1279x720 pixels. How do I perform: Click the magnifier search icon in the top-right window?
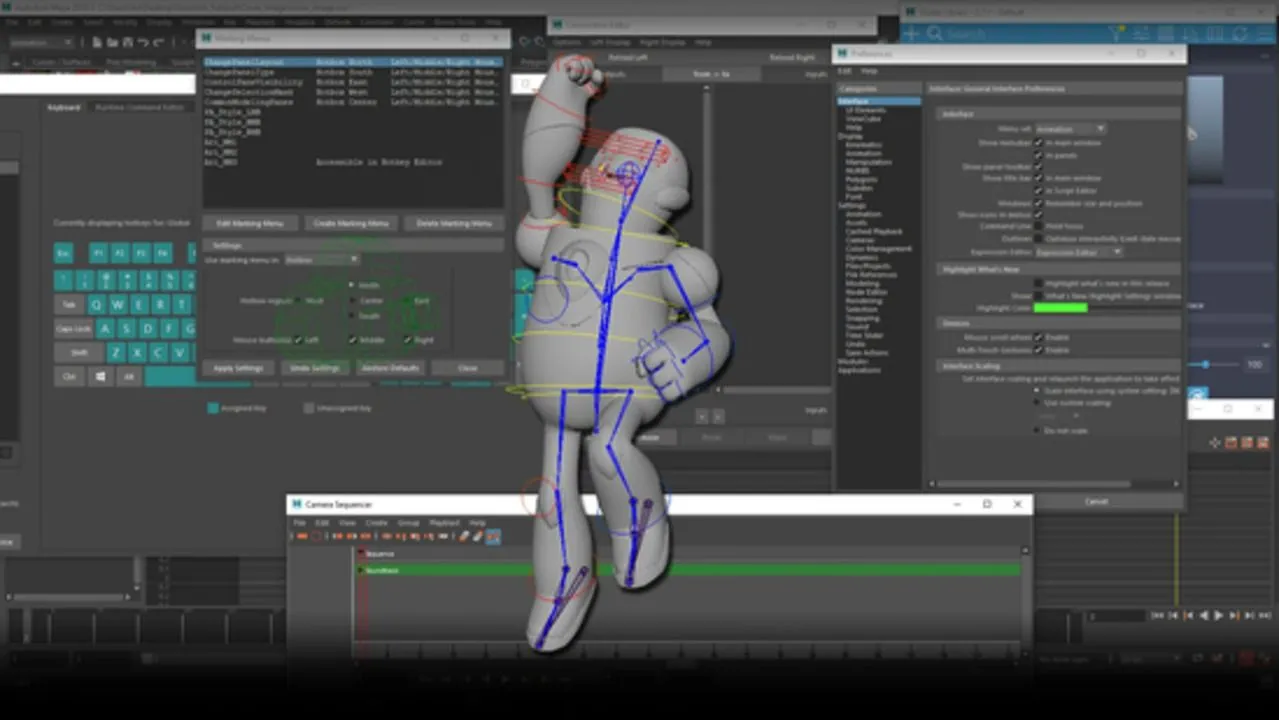coord(934,34)
